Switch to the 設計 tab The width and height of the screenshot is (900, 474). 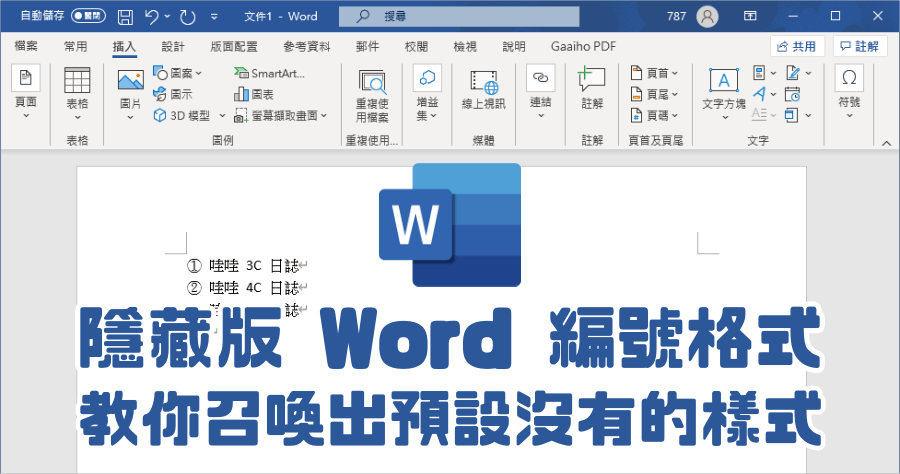[173, 46]
